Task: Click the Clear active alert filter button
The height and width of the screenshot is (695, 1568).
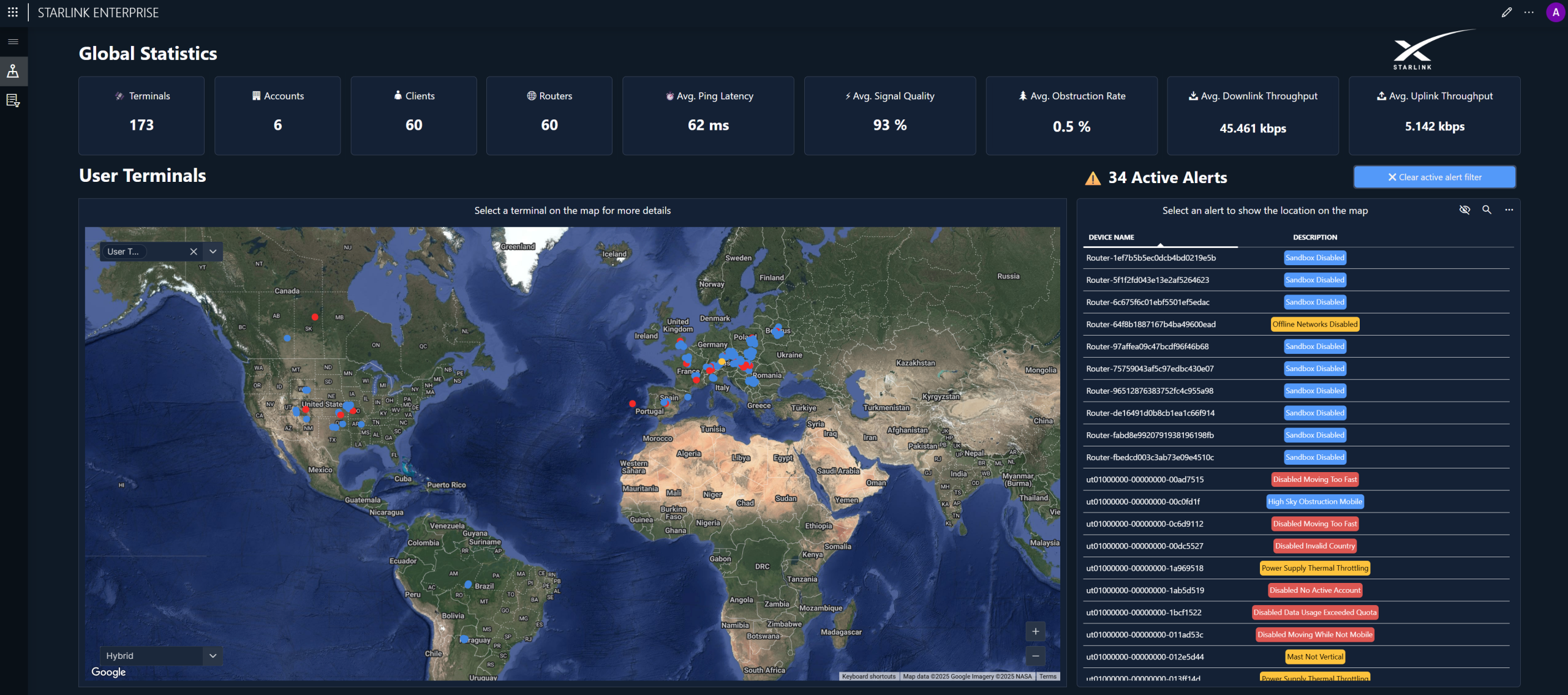Action: [x=1434, y=177]
